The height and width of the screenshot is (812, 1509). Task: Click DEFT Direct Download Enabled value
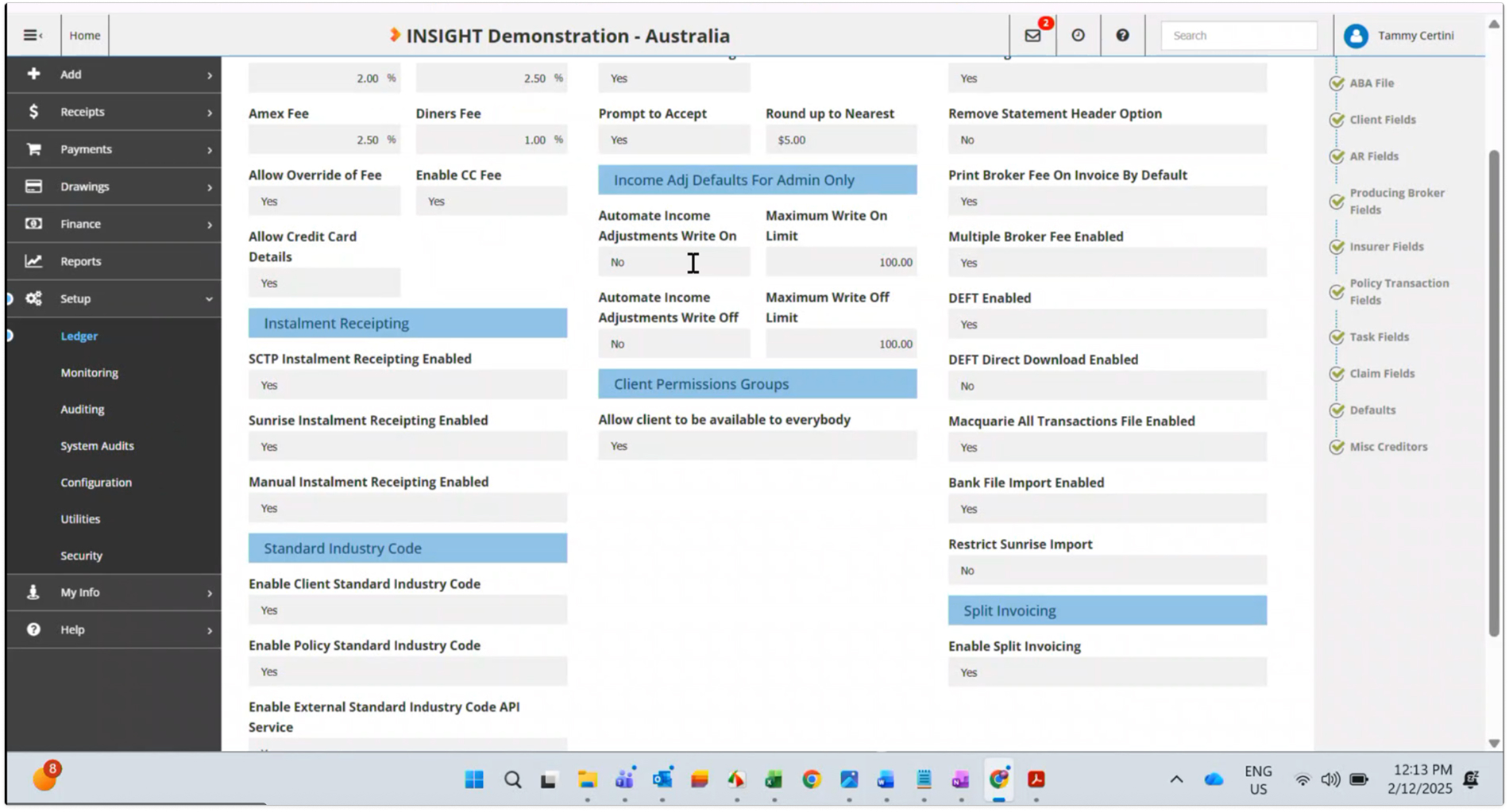[1107, 386]
